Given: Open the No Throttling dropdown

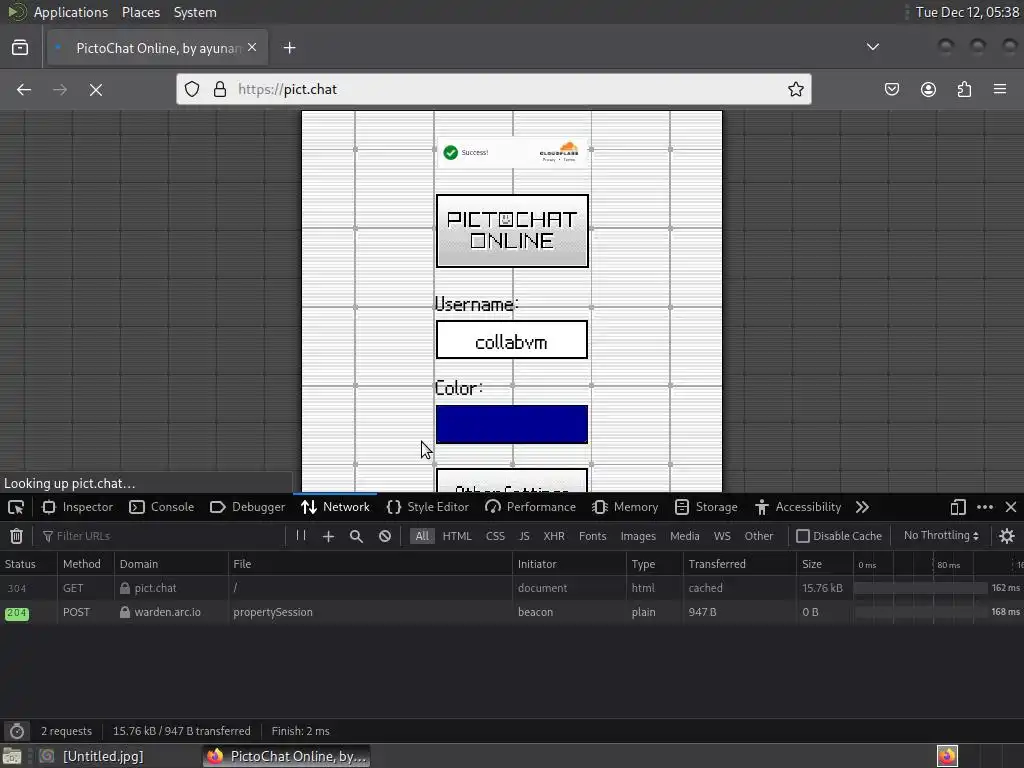Looking at the screenshot, I should click(x=941, y=536).
